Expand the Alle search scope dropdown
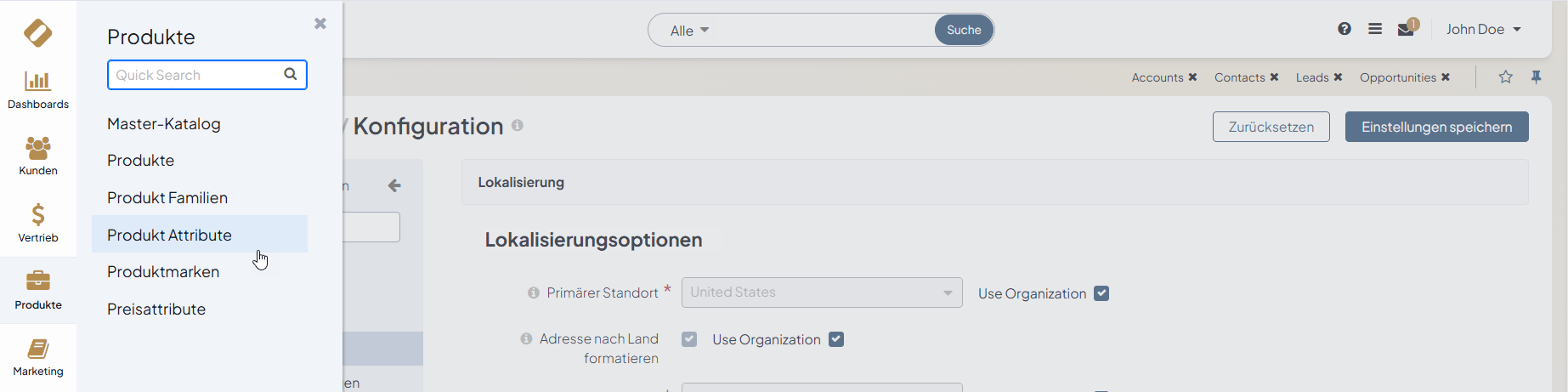The width and height of the screenshot is (1568, 392). coord(689,31)
